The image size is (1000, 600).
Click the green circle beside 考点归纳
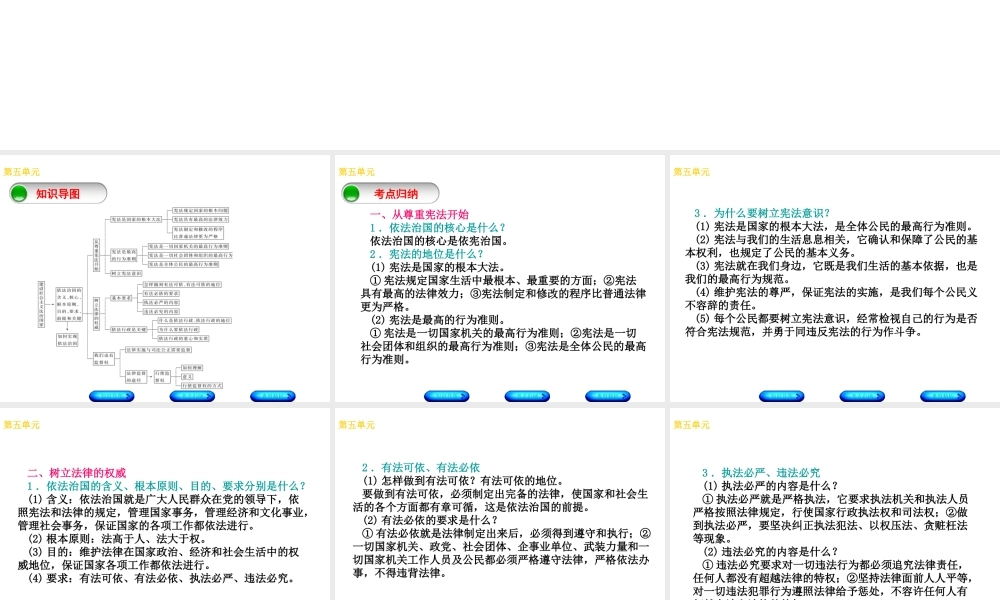[351, 193]
